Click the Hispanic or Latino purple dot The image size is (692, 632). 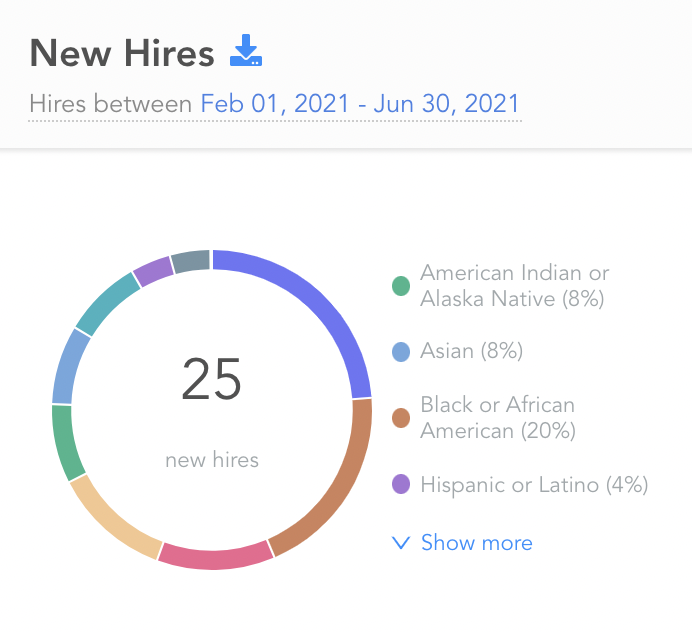[x=401, y=484]
